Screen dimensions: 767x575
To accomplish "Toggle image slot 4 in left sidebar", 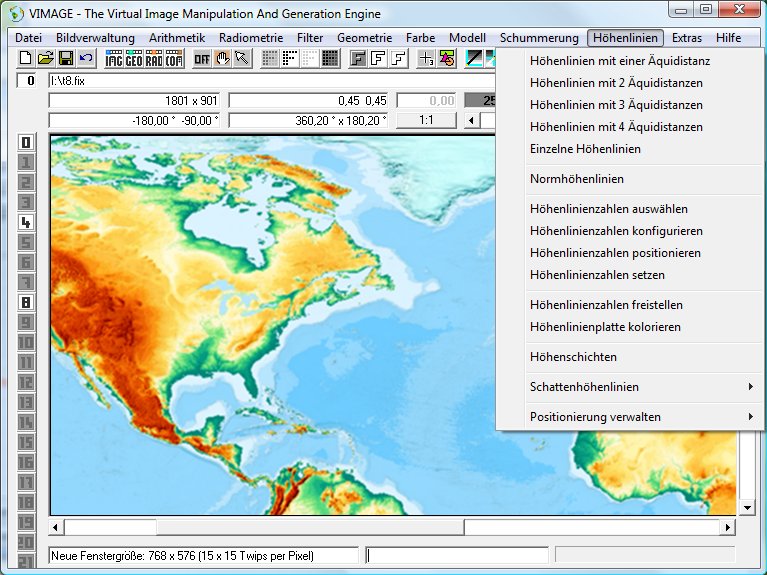I will click(26, 222).
